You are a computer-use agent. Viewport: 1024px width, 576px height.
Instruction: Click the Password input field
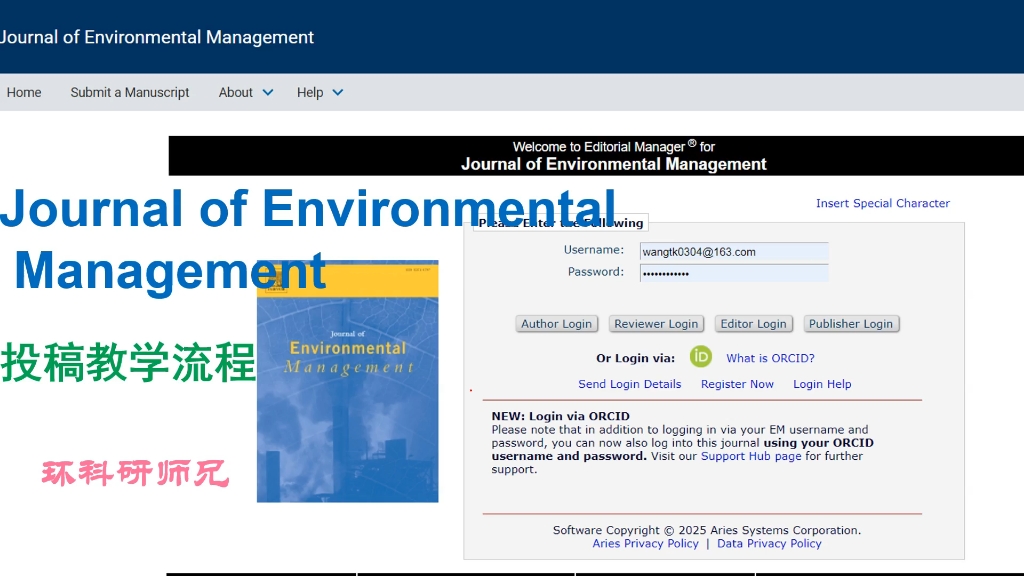(734, 274)
